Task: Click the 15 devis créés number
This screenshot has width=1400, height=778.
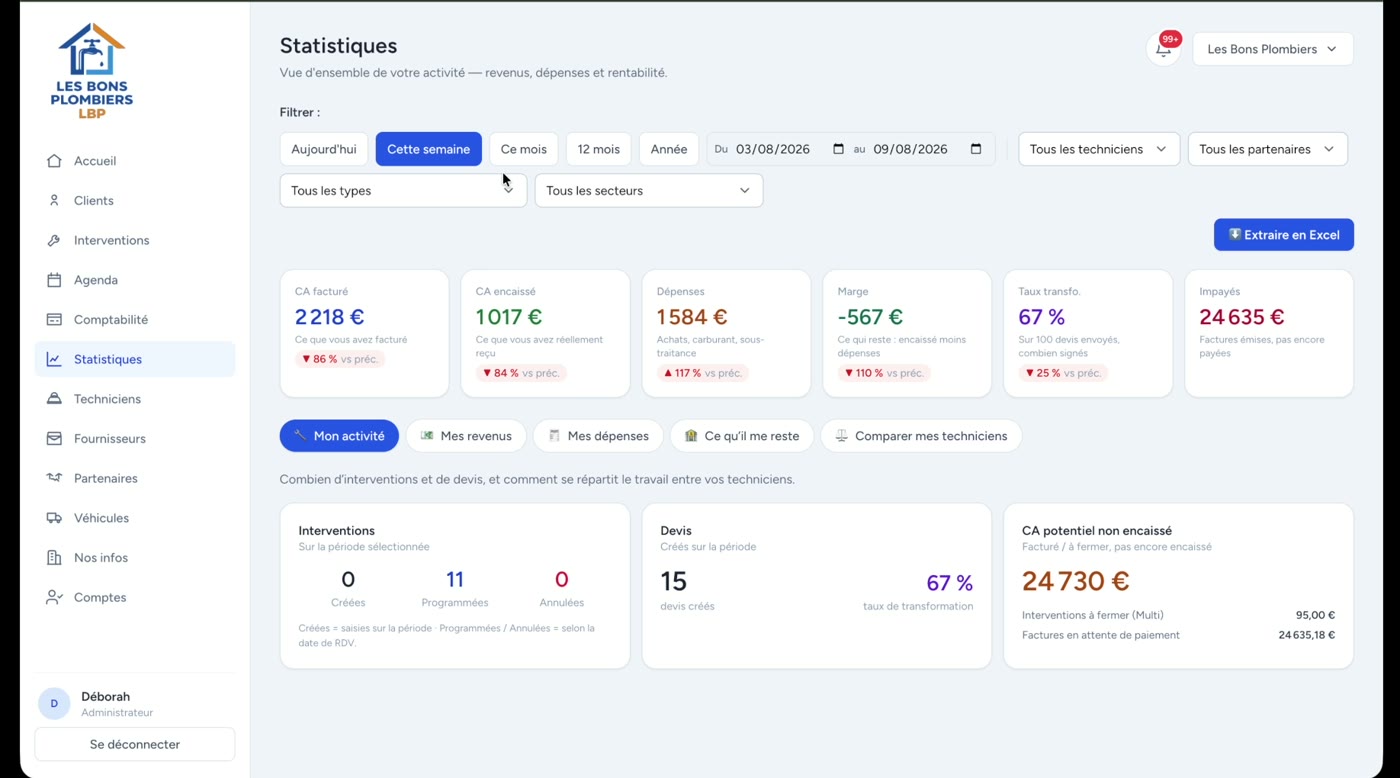Action: coord(674,581)
